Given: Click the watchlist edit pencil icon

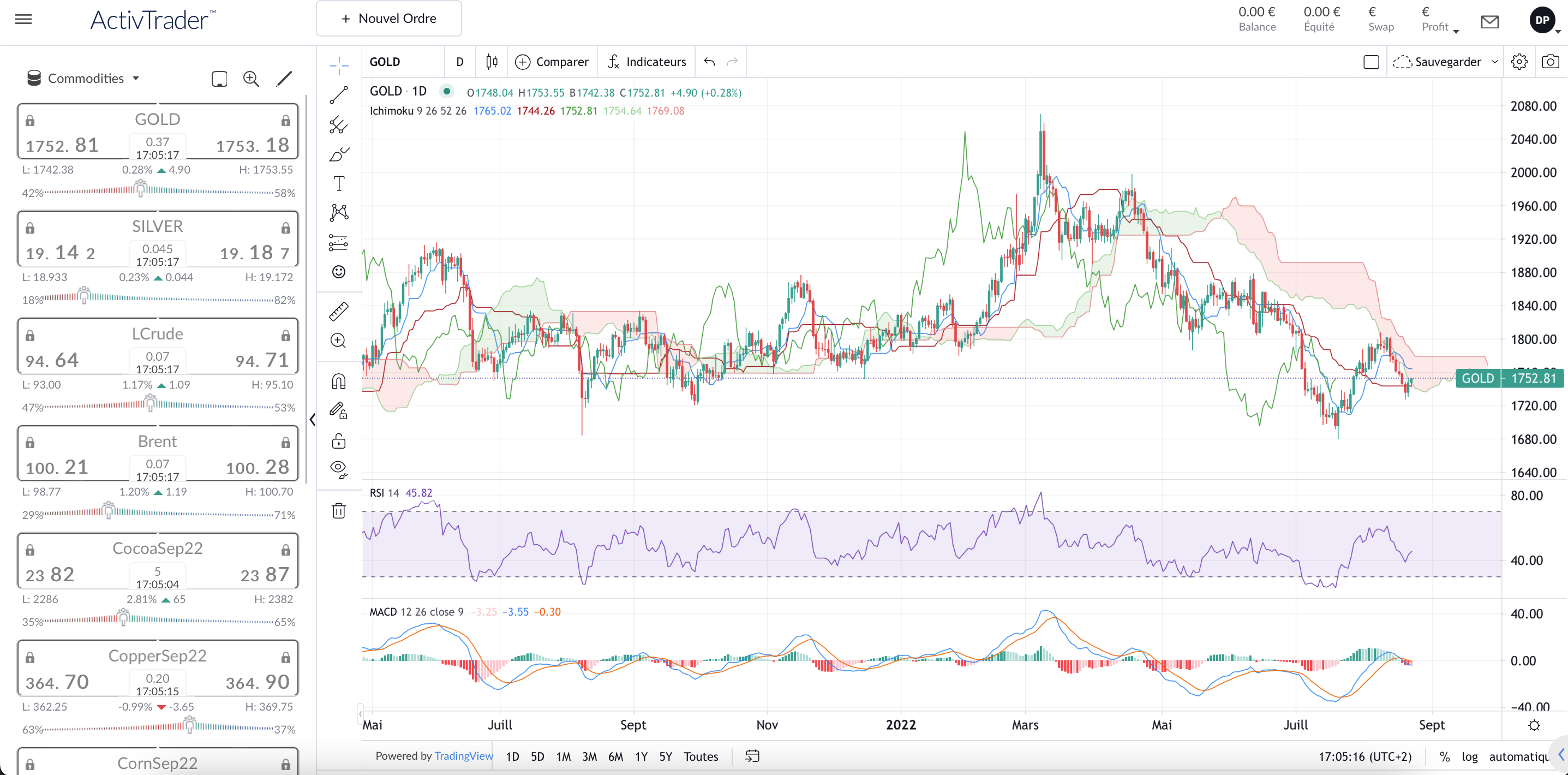Looking at the screenshot, I should pyautogui.click(x=284, y=79).
